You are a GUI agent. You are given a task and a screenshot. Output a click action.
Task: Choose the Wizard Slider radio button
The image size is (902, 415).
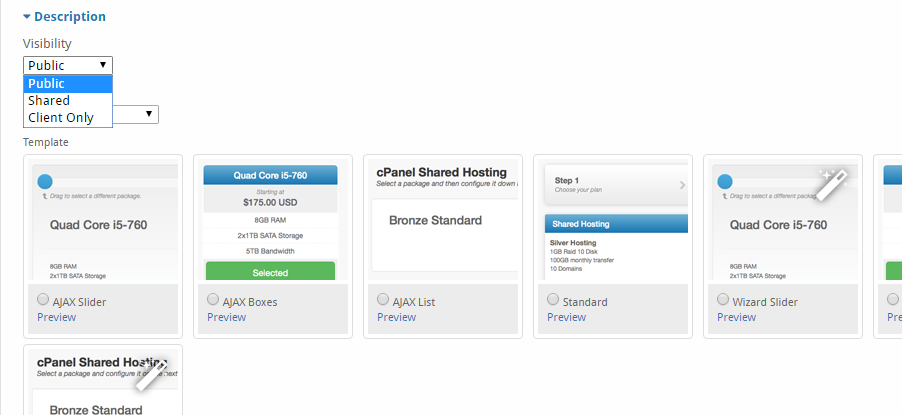[723, 299]
